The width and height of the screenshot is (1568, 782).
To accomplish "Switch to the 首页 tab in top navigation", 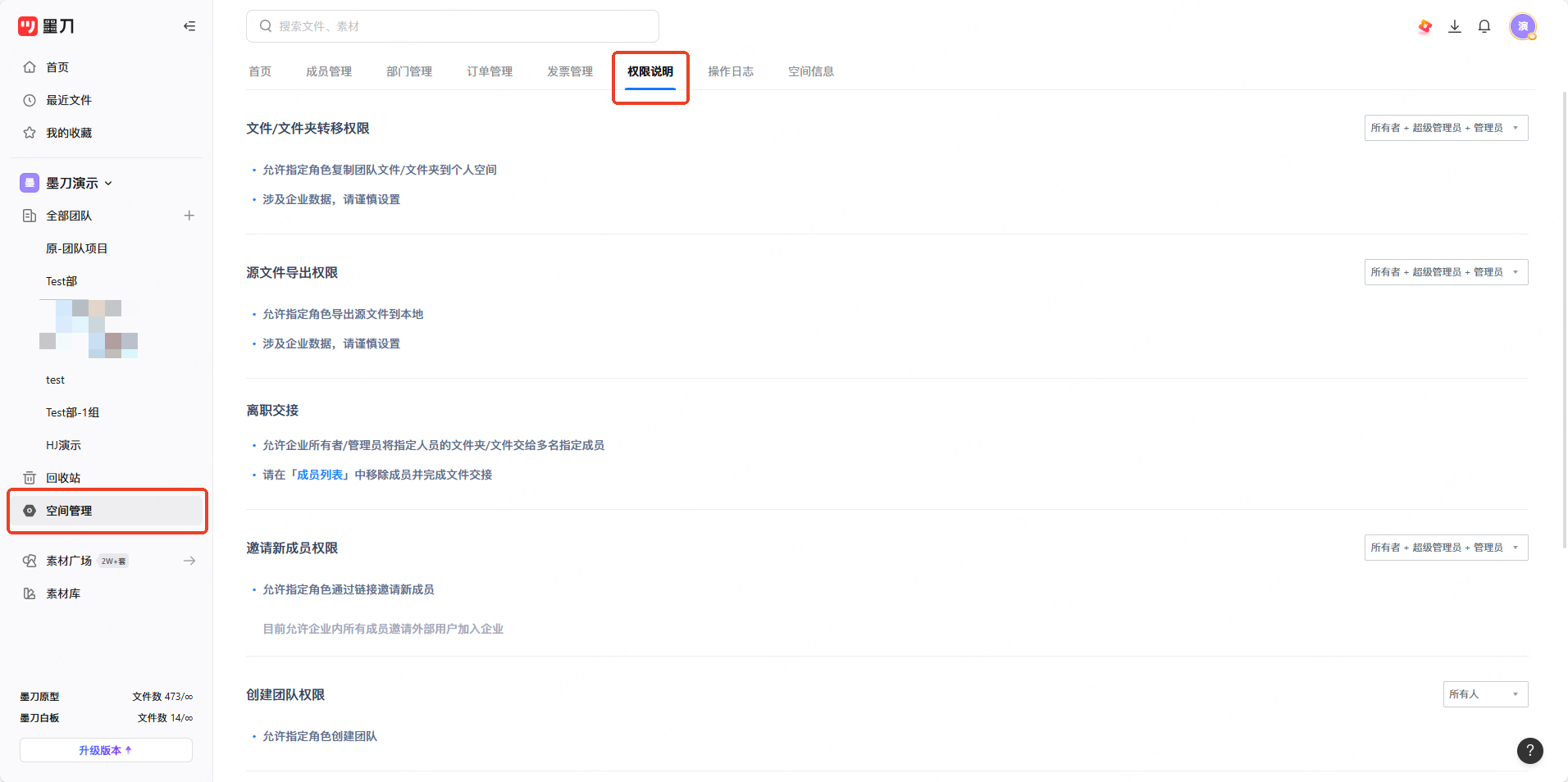I will [x=260, y=71].
